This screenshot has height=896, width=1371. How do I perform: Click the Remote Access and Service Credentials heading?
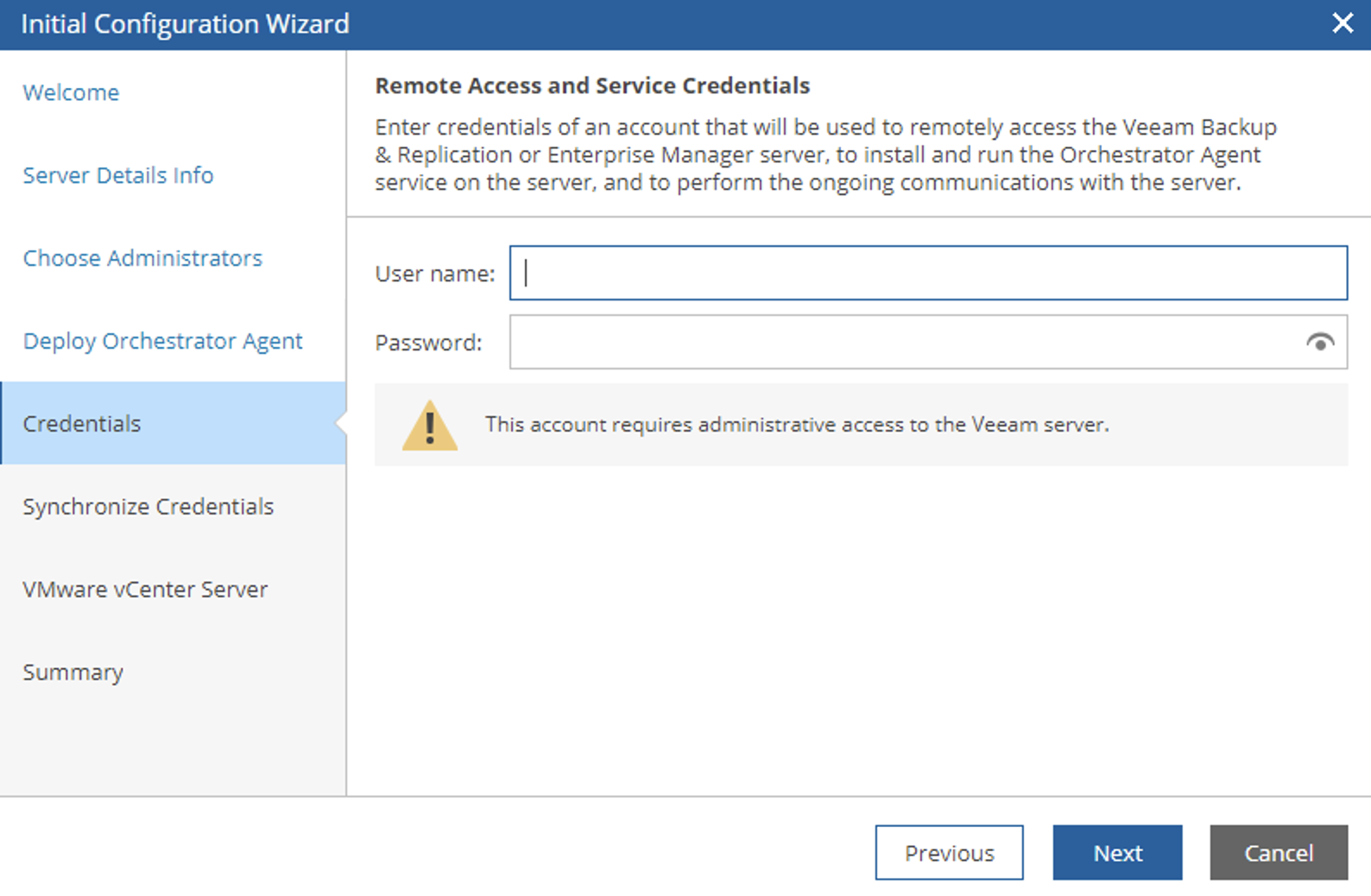pyautogui.click(x=592, y=85)
